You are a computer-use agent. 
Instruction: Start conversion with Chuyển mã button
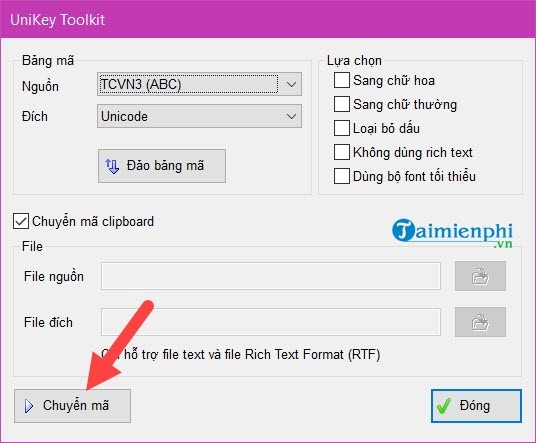[72, 406]
